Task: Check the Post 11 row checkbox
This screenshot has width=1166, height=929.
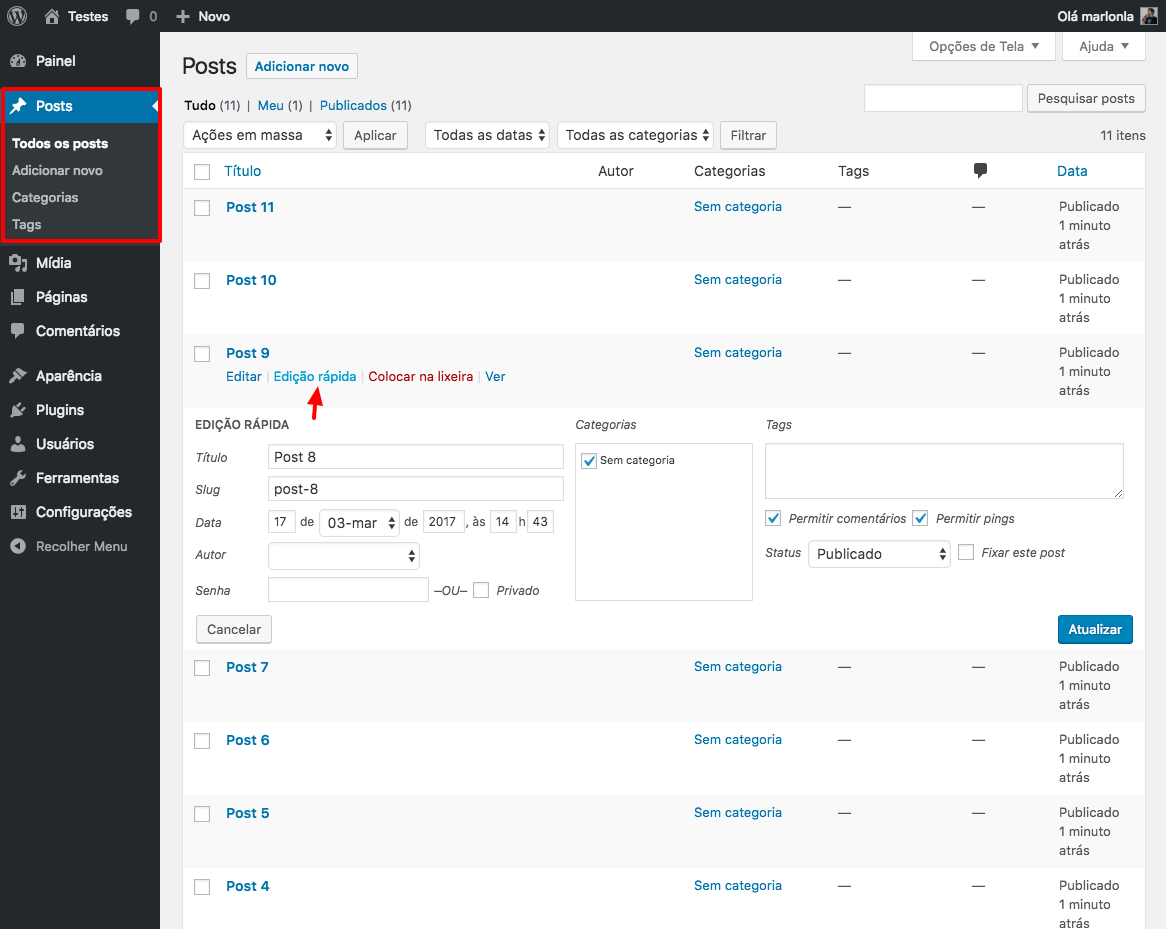Action: click(202, 208)
